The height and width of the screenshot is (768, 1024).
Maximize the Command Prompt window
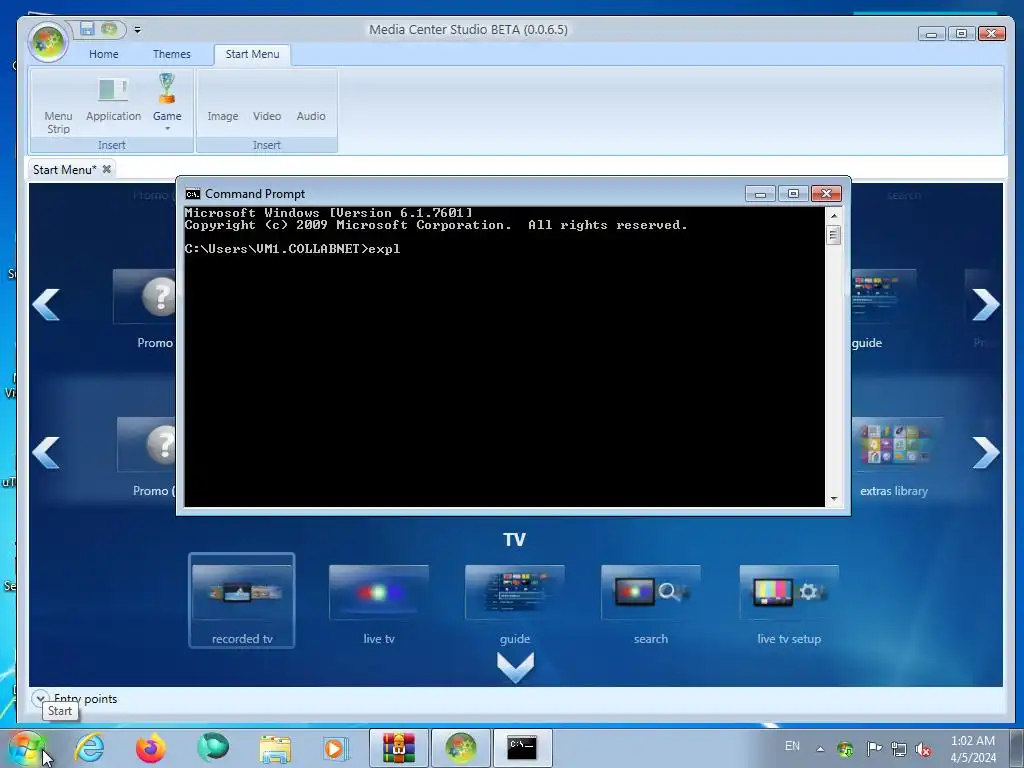[793, 194]
